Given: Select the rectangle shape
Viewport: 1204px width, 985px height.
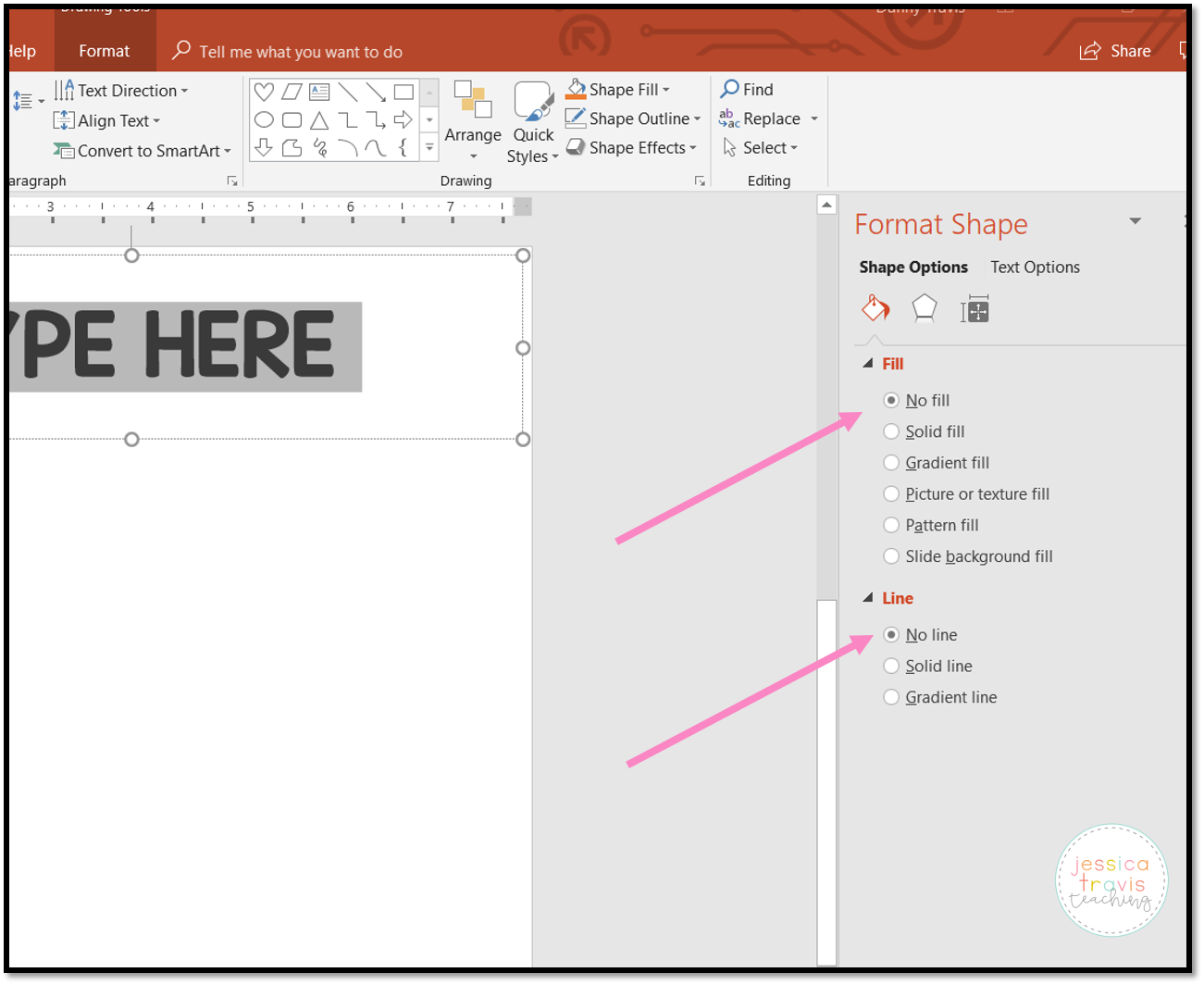Looking at the screenshot, I should coord(403,92).
